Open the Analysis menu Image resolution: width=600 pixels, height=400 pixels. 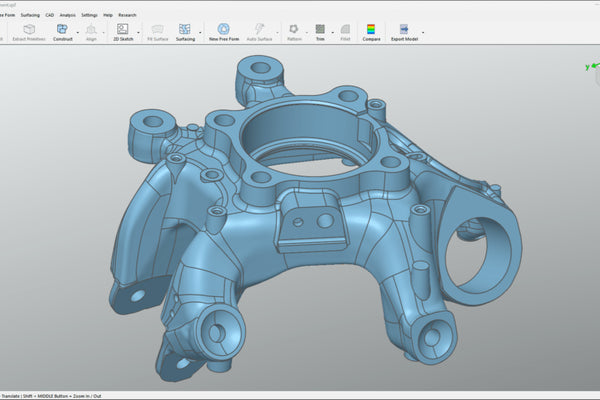[67, 15]
